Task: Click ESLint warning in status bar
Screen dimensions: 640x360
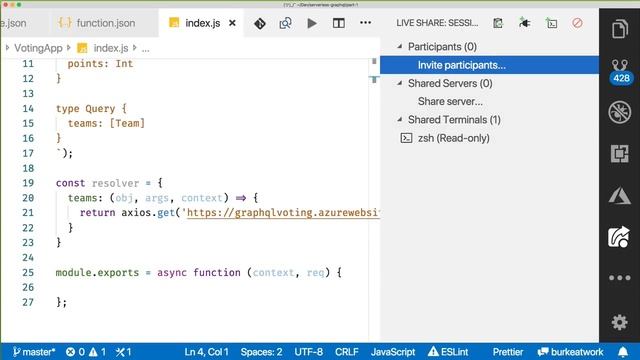Action: [448, 352]
